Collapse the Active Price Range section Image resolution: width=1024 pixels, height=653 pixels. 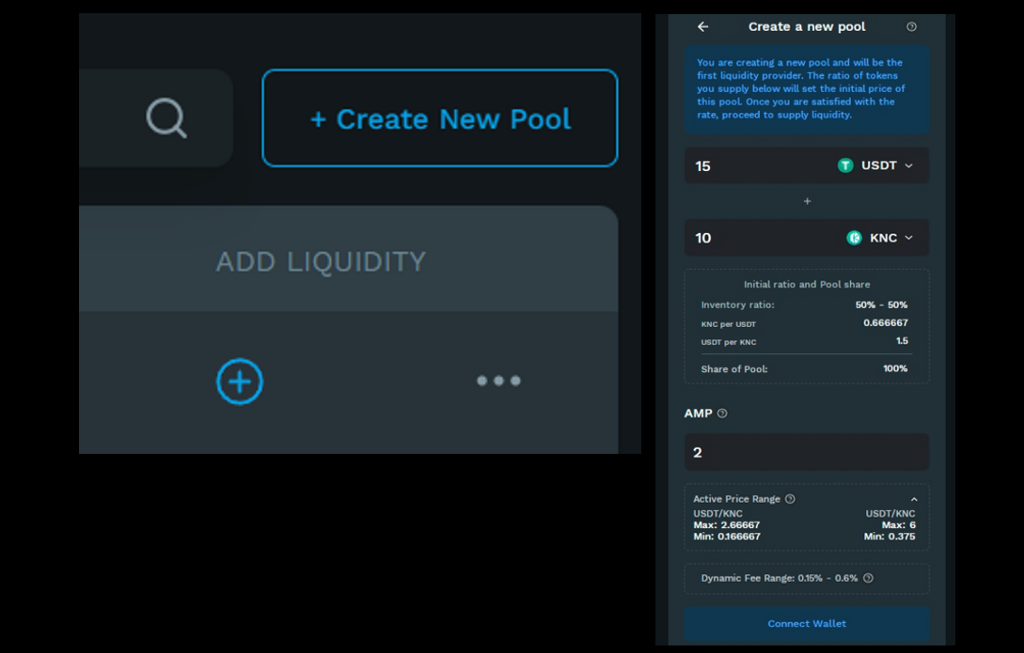pyautogui.click(x=914, y=499)
